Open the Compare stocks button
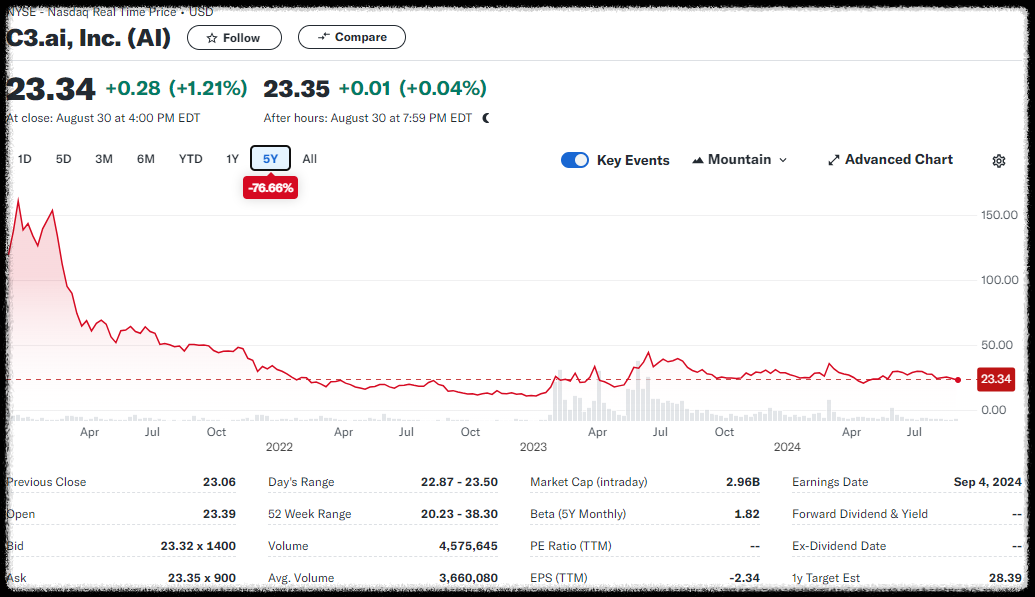The height and width of the screenshot is (597, 1035). (x=352, y=37)
